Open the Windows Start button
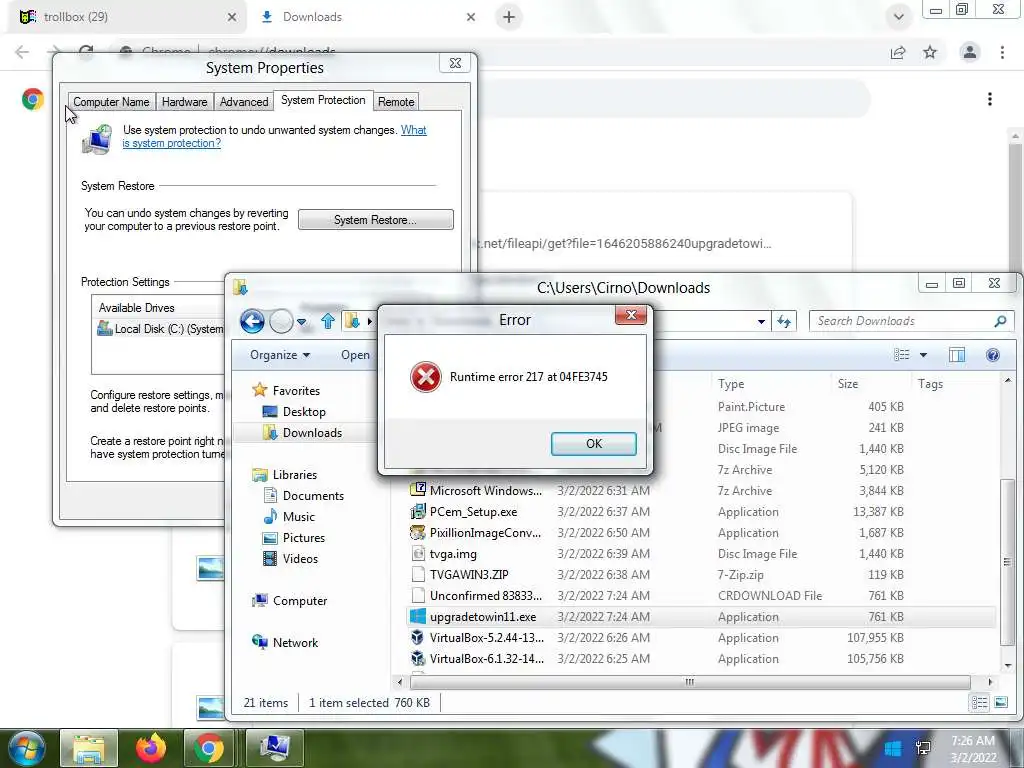Image resolution: width=1024 pixels, height=768 pixels. click(x=27, y=748)
